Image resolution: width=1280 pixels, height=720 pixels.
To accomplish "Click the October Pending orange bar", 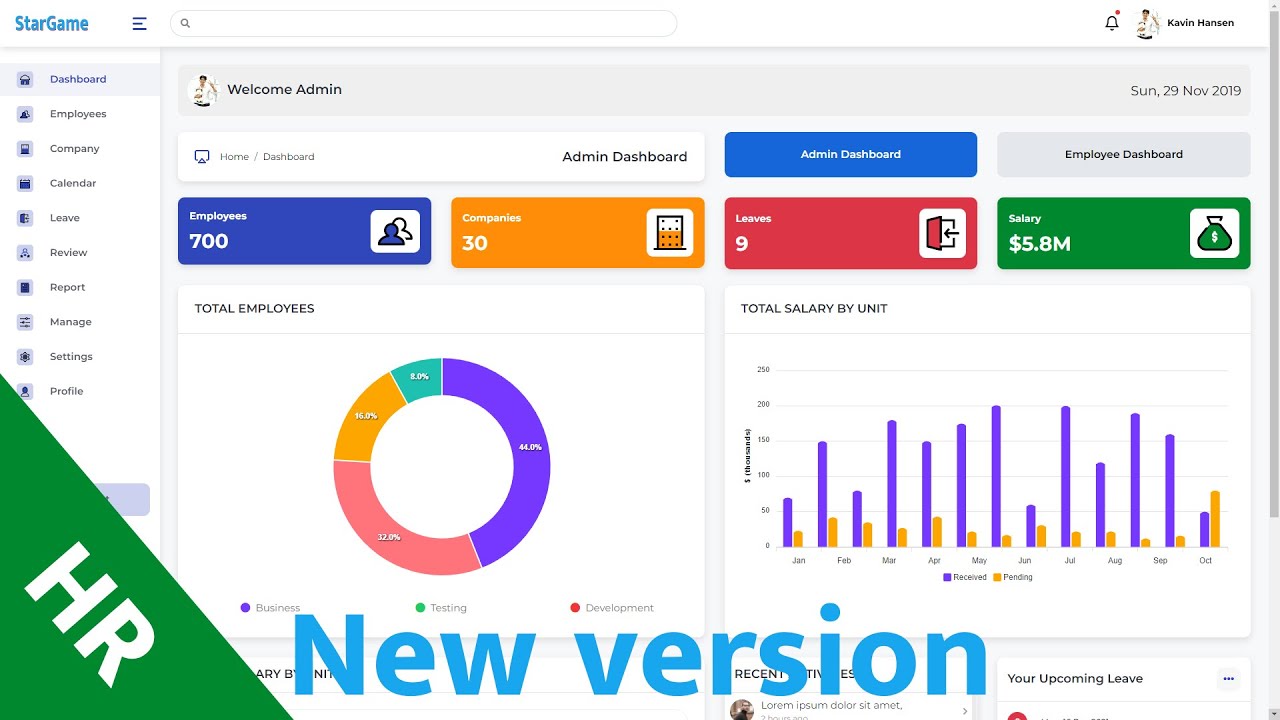I will (1215, 519).
